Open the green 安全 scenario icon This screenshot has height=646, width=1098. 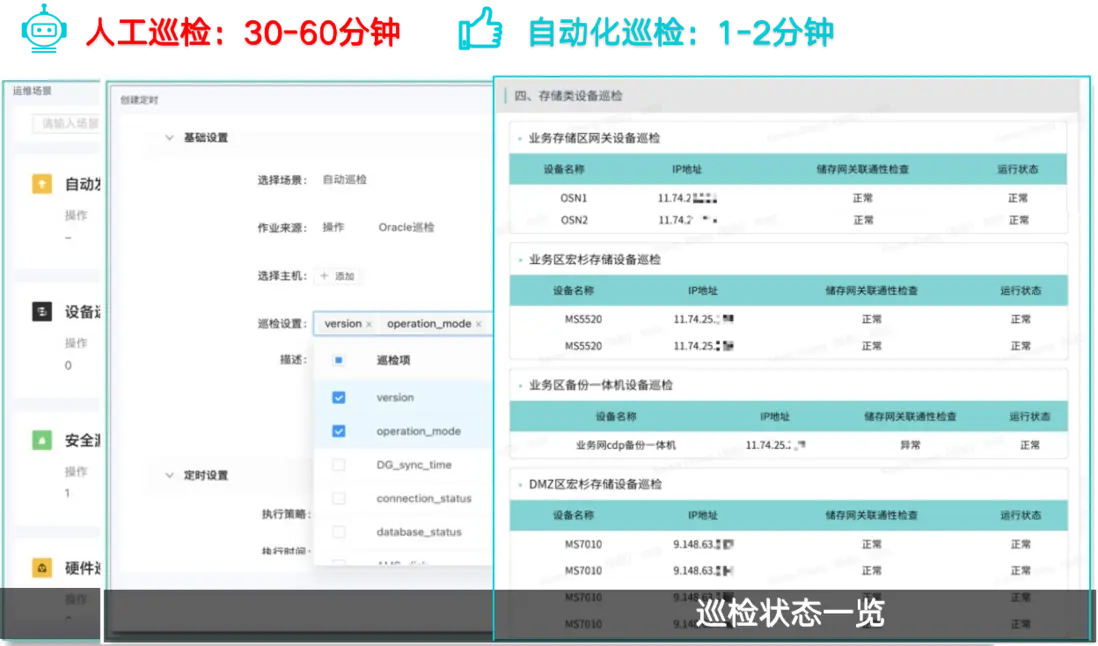(x=42, y=440)
